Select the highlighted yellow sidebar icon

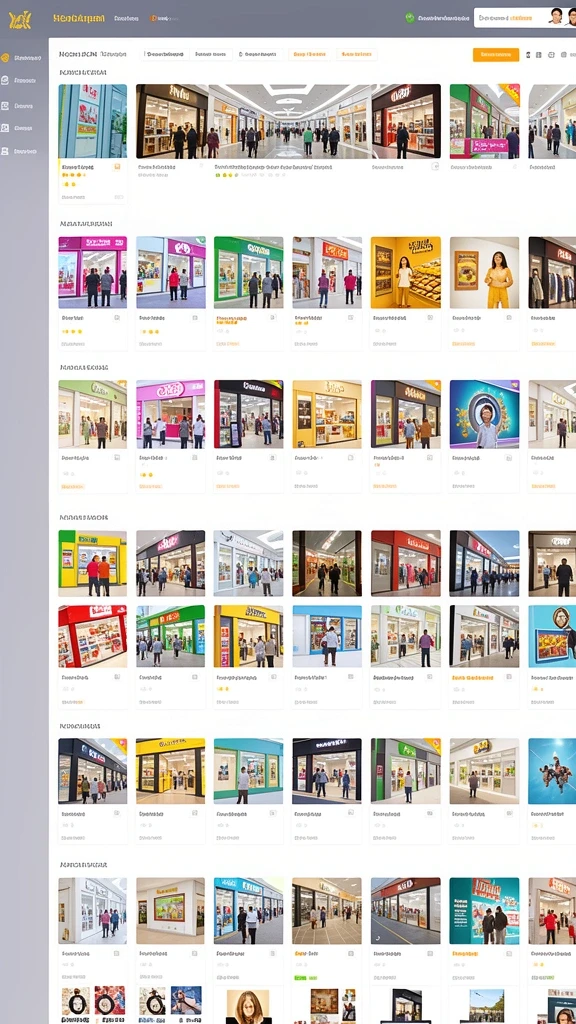pos(5,57)
